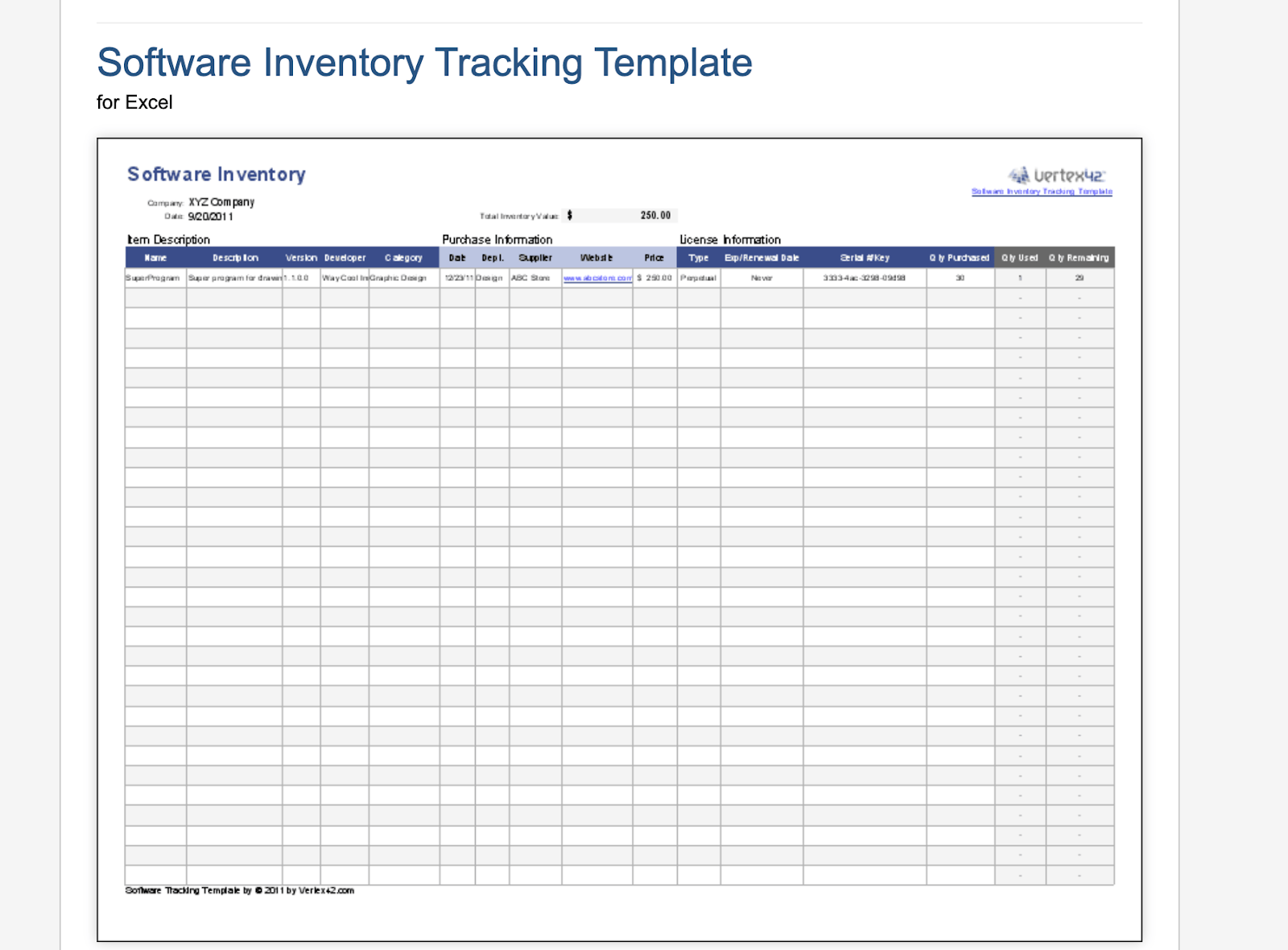Click the Website column header
Image resolution: width=1288 pixels, height=950 pixels.
point(597,258)
